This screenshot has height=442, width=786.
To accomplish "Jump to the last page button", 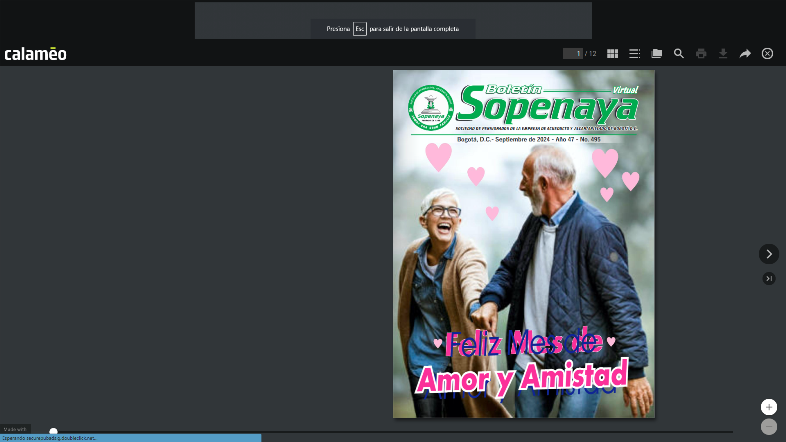I will [x=768, y=278].
